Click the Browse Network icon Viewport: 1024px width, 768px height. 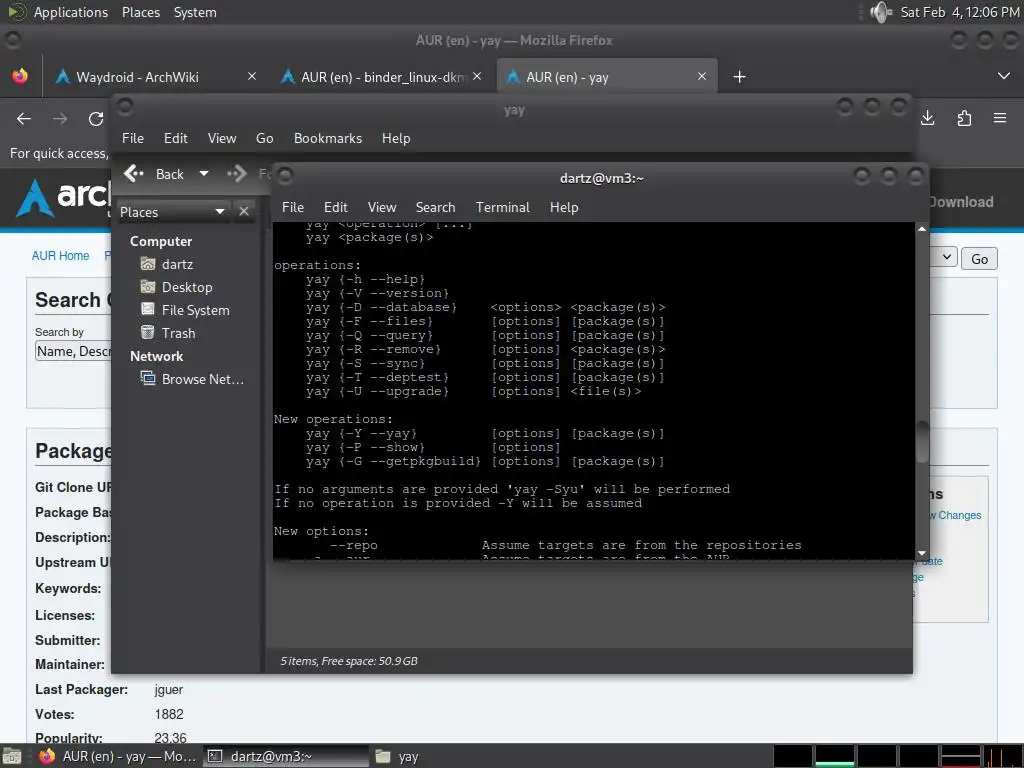pyautogui.click(x=148, y=378)
